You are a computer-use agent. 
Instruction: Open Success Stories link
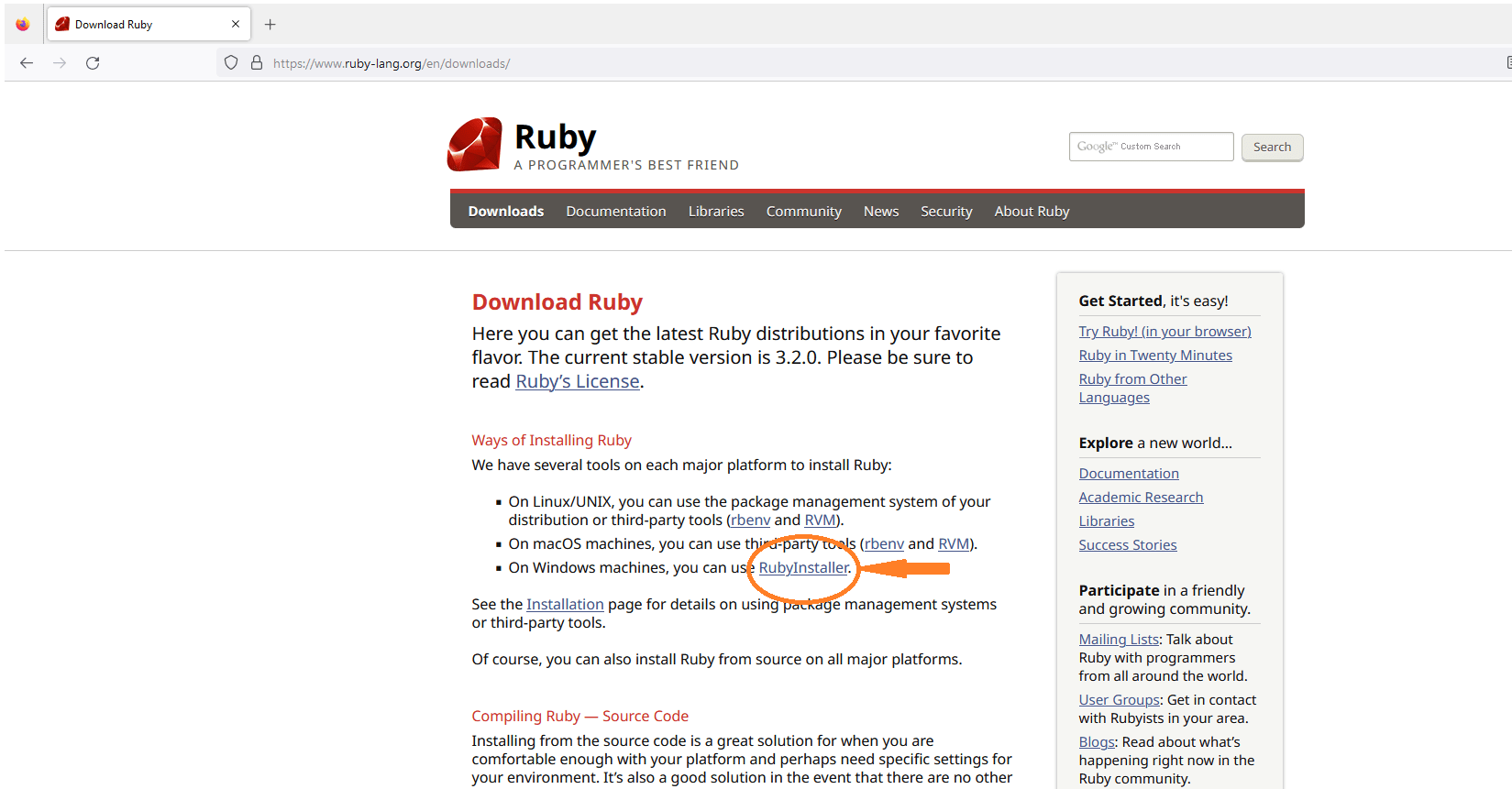click(x=1127, y=545)
